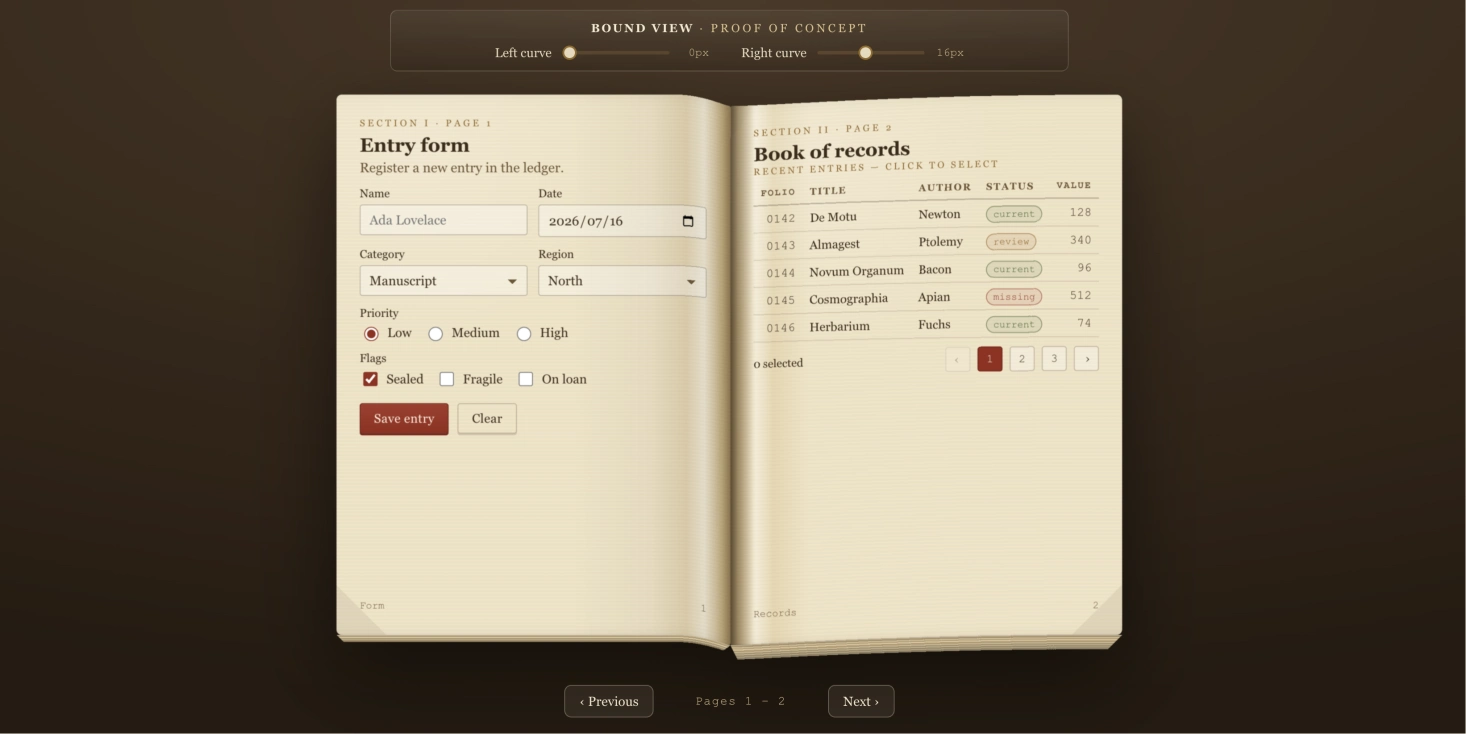Click the 'Entry form' heading
This screenshot has height=734, width=1466.
(x=414, y=145)
